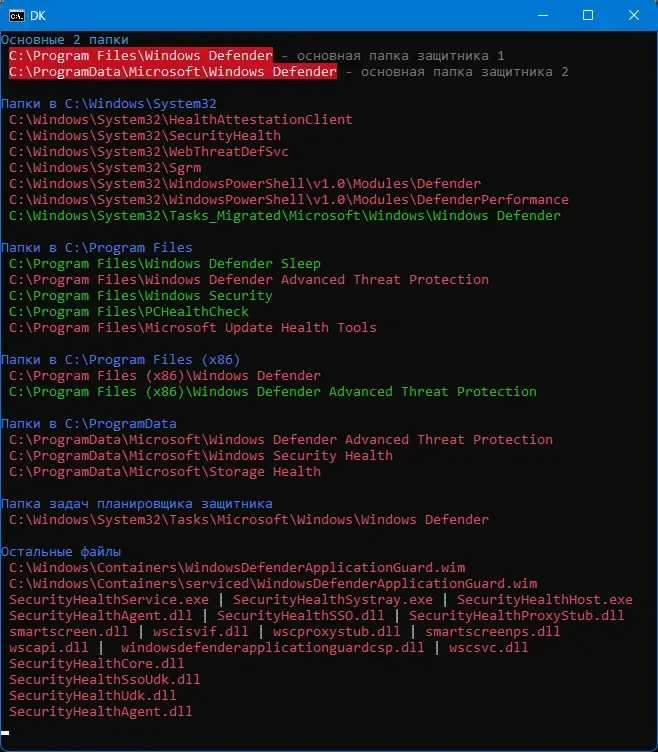Click the highlighted C:\ProgramData\Microsoft\Windows Defender path
658x752 pixels.
[172, 72]
